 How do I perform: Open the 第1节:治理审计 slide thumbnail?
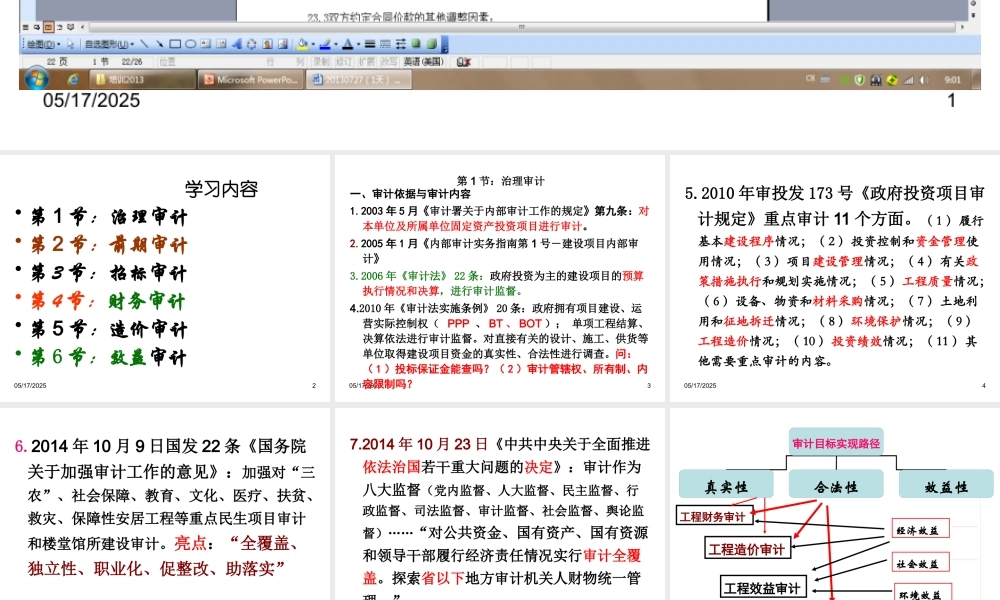(500, 278)
